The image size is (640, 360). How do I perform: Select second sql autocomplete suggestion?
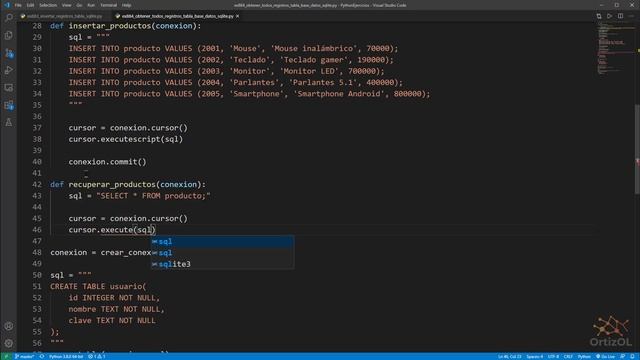coord(222,253)
